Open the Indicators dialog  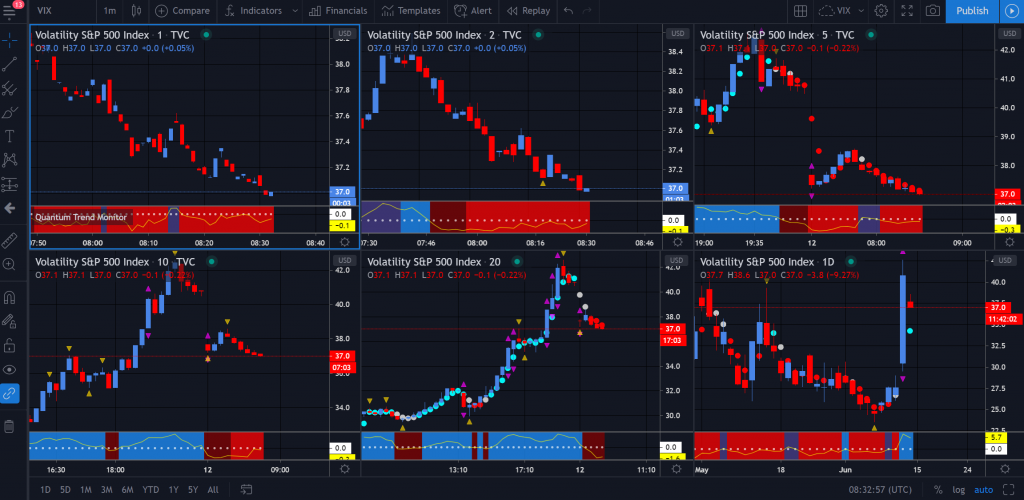pos(252,10)
